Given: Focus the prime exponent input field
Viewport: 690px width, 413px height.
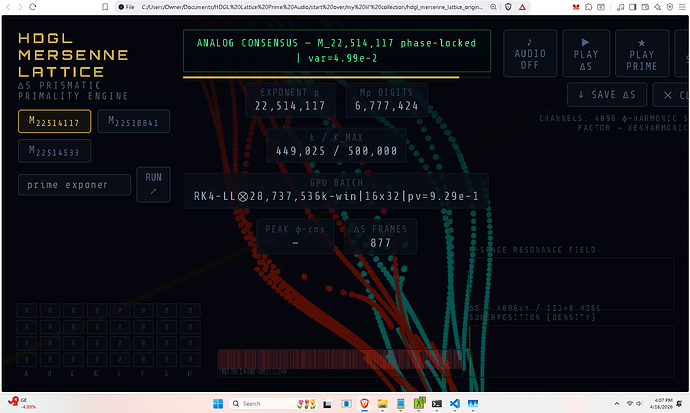Looking at the screenshot, I should (75, 185).
